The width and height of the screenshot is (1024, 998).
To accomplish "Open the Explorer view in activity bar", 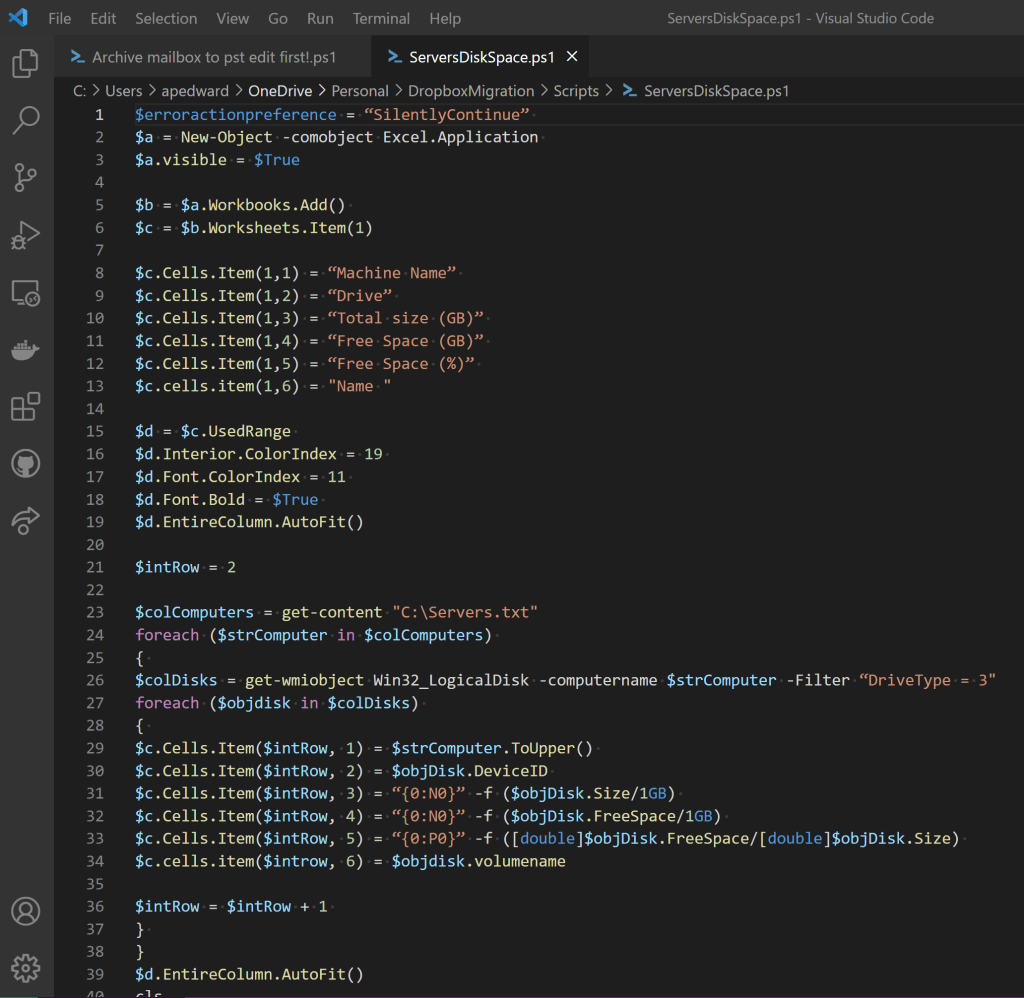I will (25, 64).
